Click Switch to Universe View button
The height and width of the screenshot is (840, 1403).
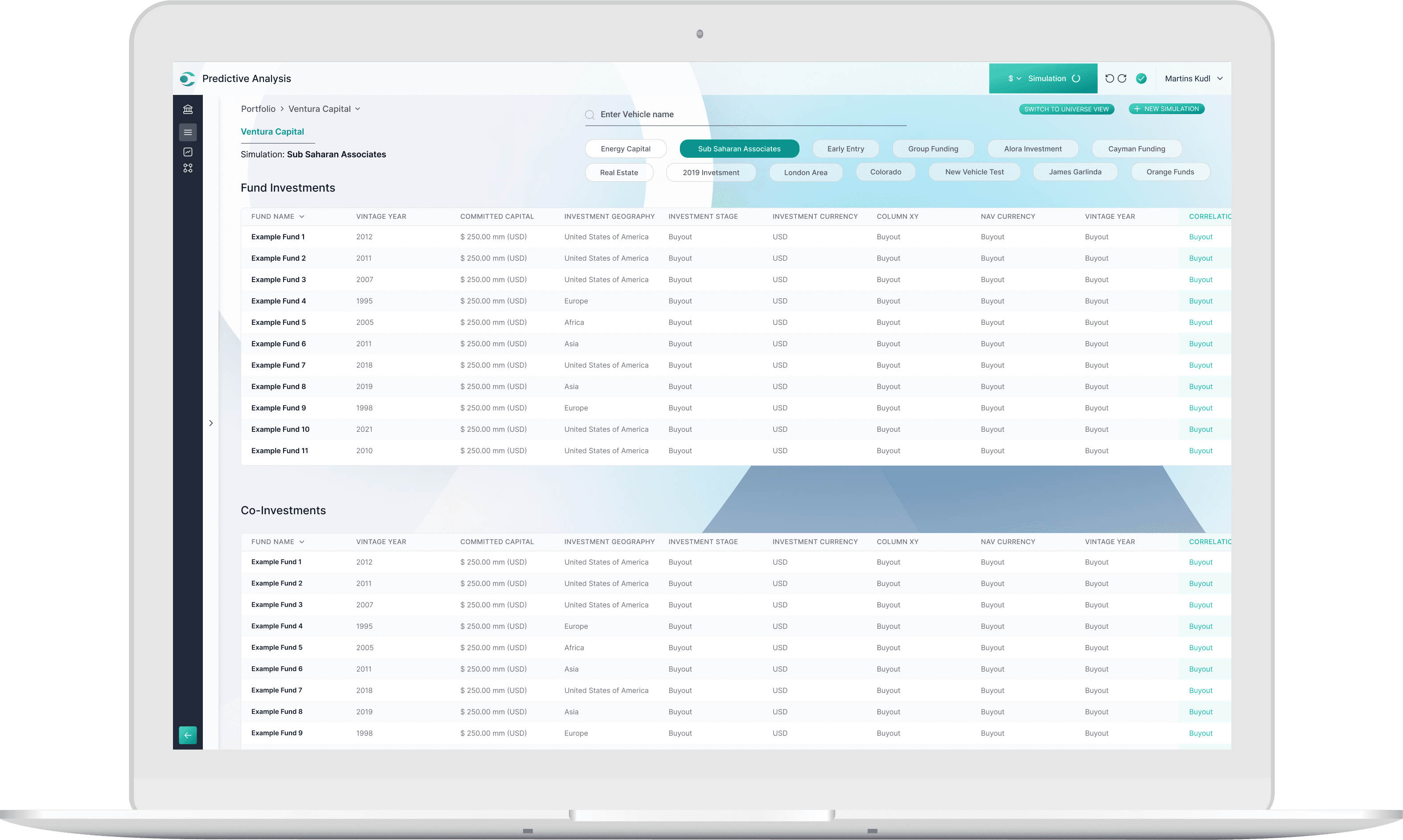(1066, 109)
